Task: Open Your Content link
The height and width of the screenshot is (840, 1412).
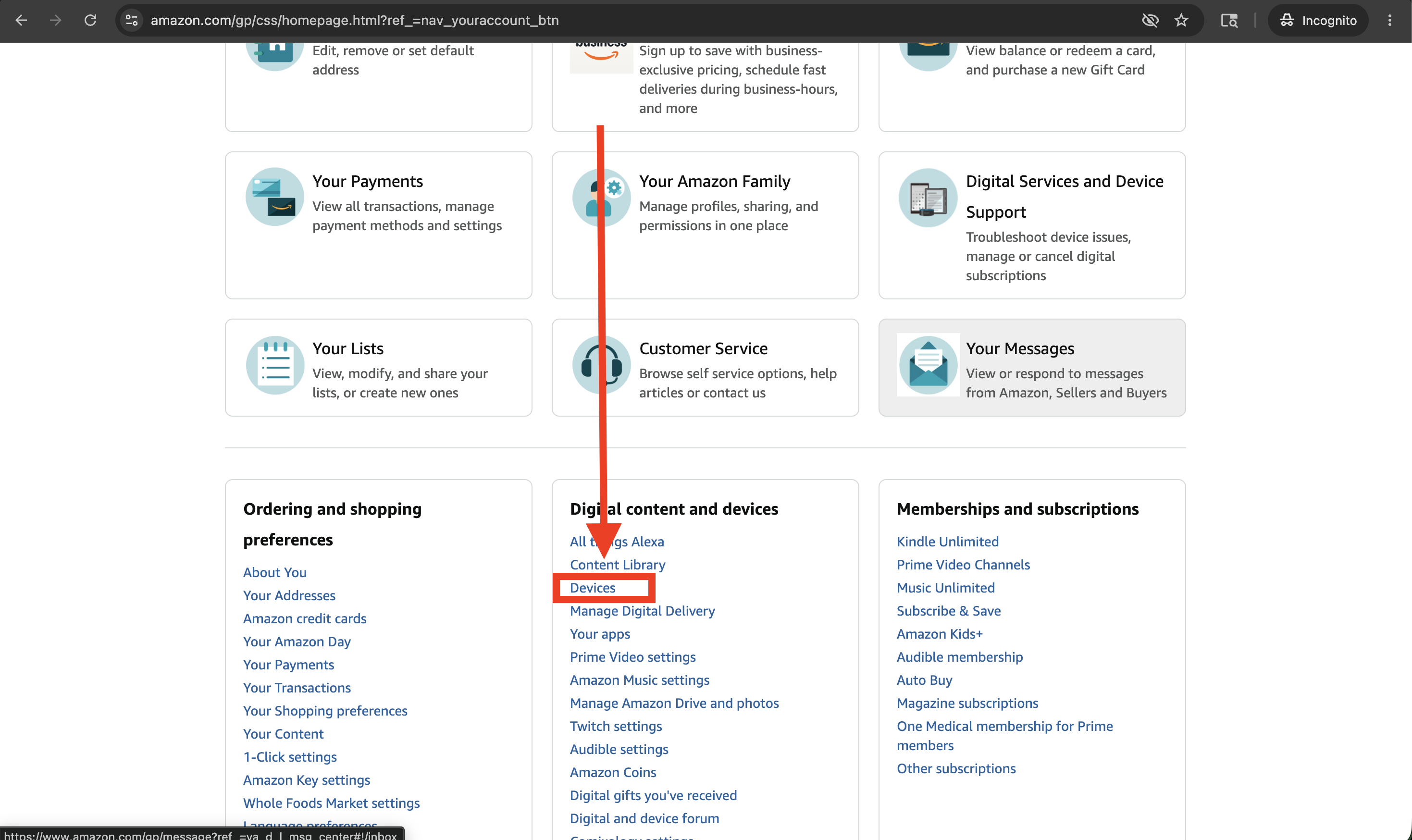Action: pos(284,734)
